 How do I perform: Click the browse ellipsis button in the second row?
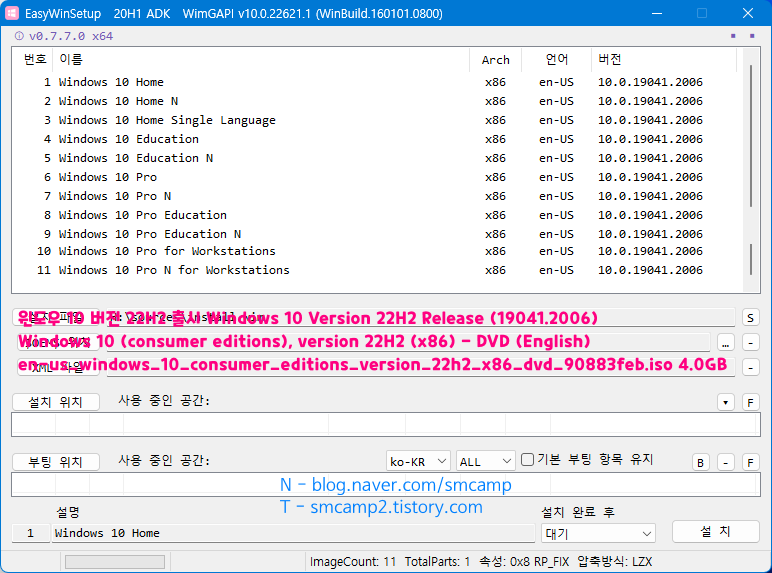pos(726,343)
